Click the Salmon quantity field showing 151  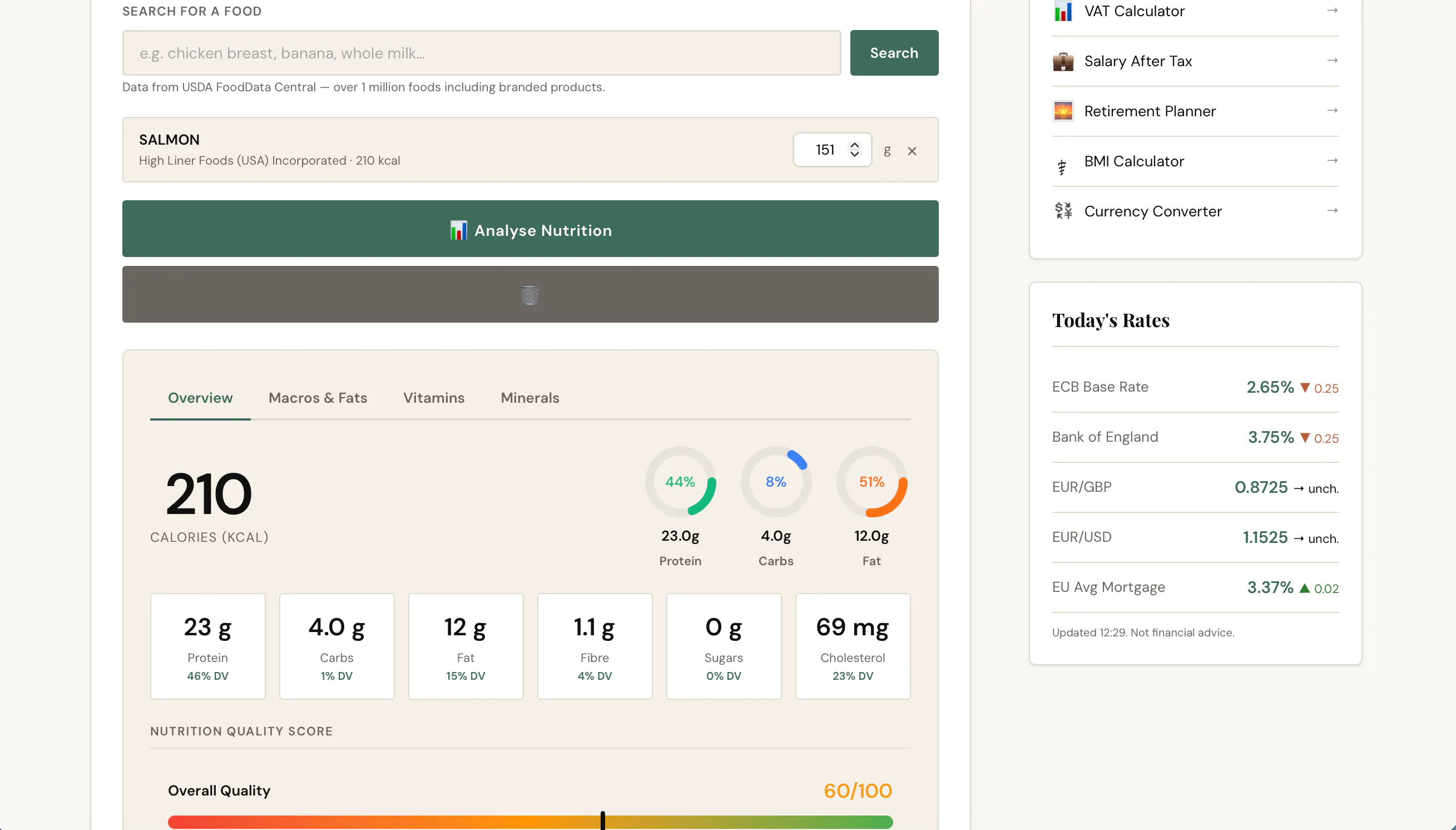pos(832,150)
